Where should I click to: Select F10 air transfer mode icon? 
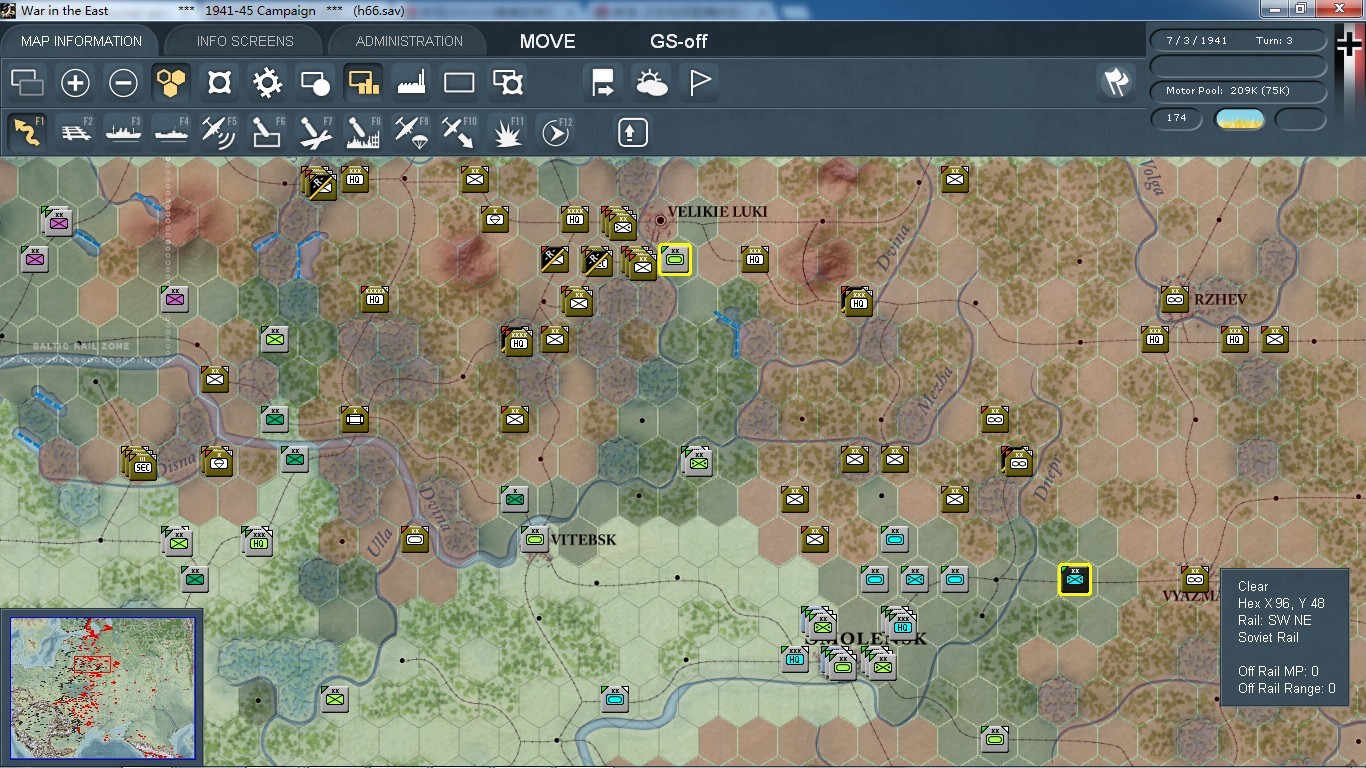tap(459, 132)
